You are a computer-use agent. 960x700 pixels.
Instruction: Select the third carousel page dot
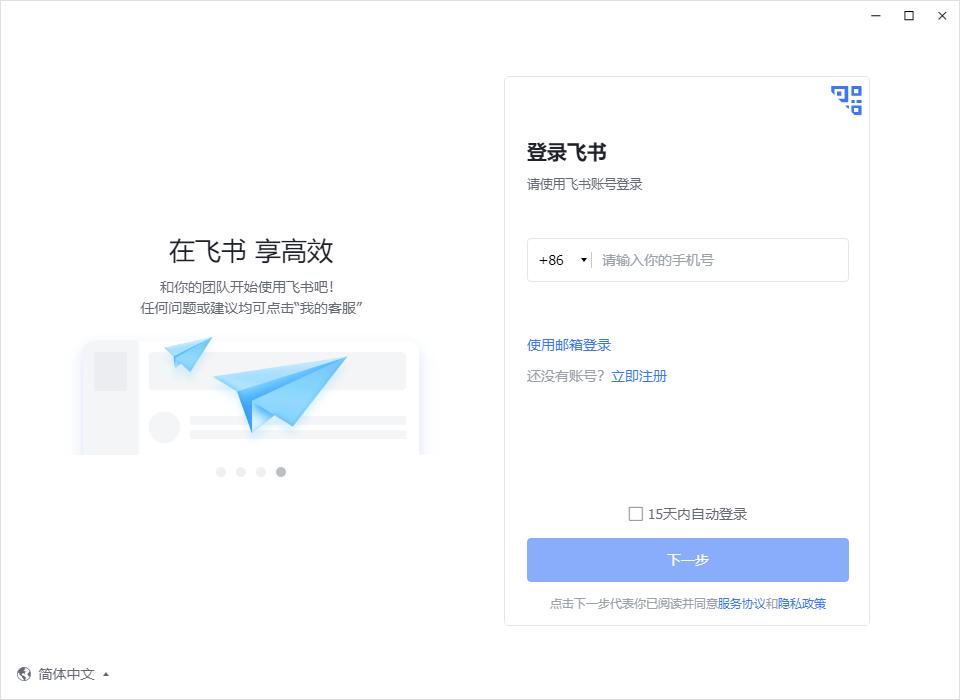(x=261, y=472)
